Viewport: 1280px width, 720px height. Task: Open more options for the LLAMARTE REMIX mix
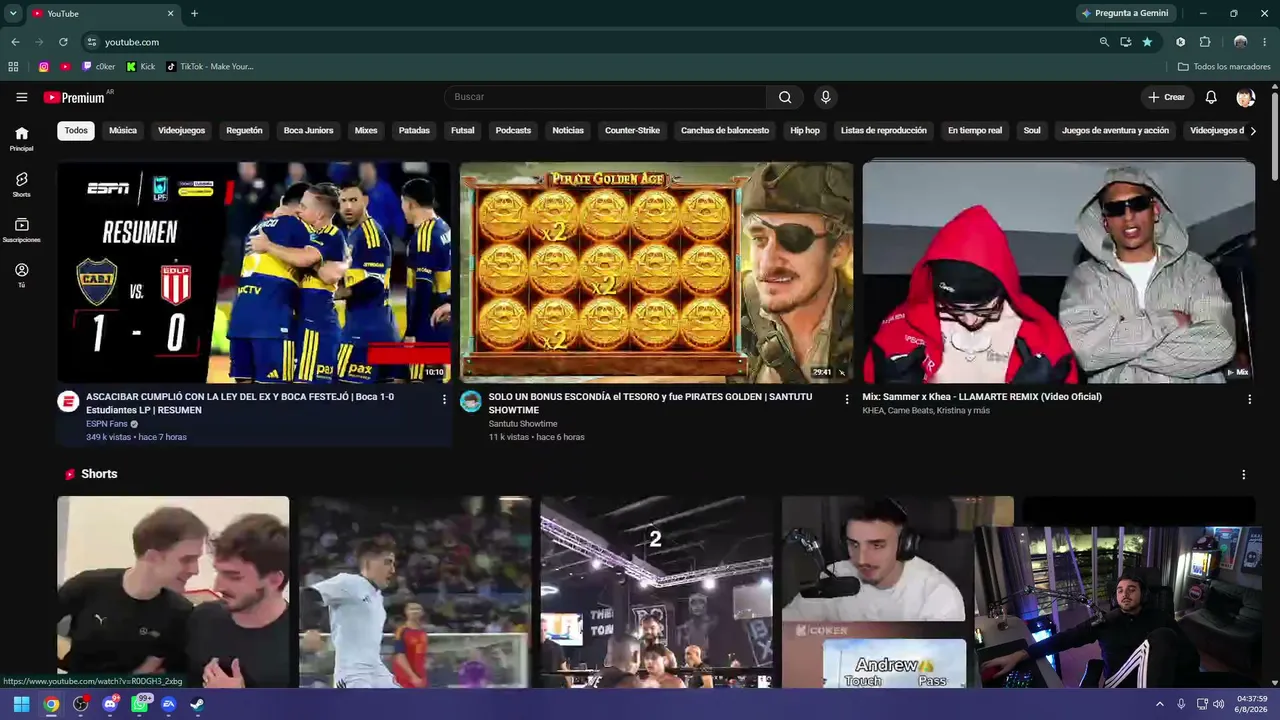point(1249,399)
